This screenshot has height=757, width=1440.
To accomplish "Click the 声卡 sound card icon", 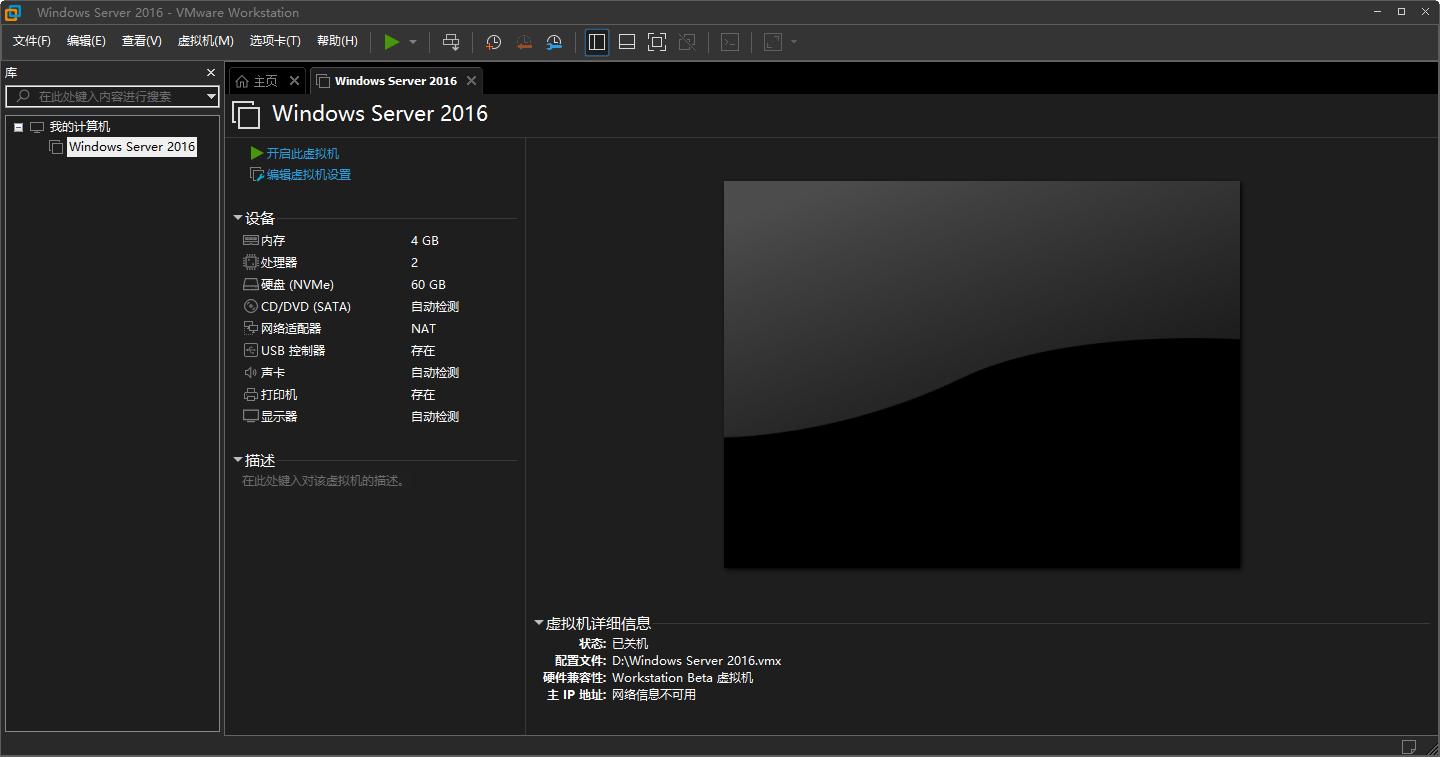I will 251,373.
